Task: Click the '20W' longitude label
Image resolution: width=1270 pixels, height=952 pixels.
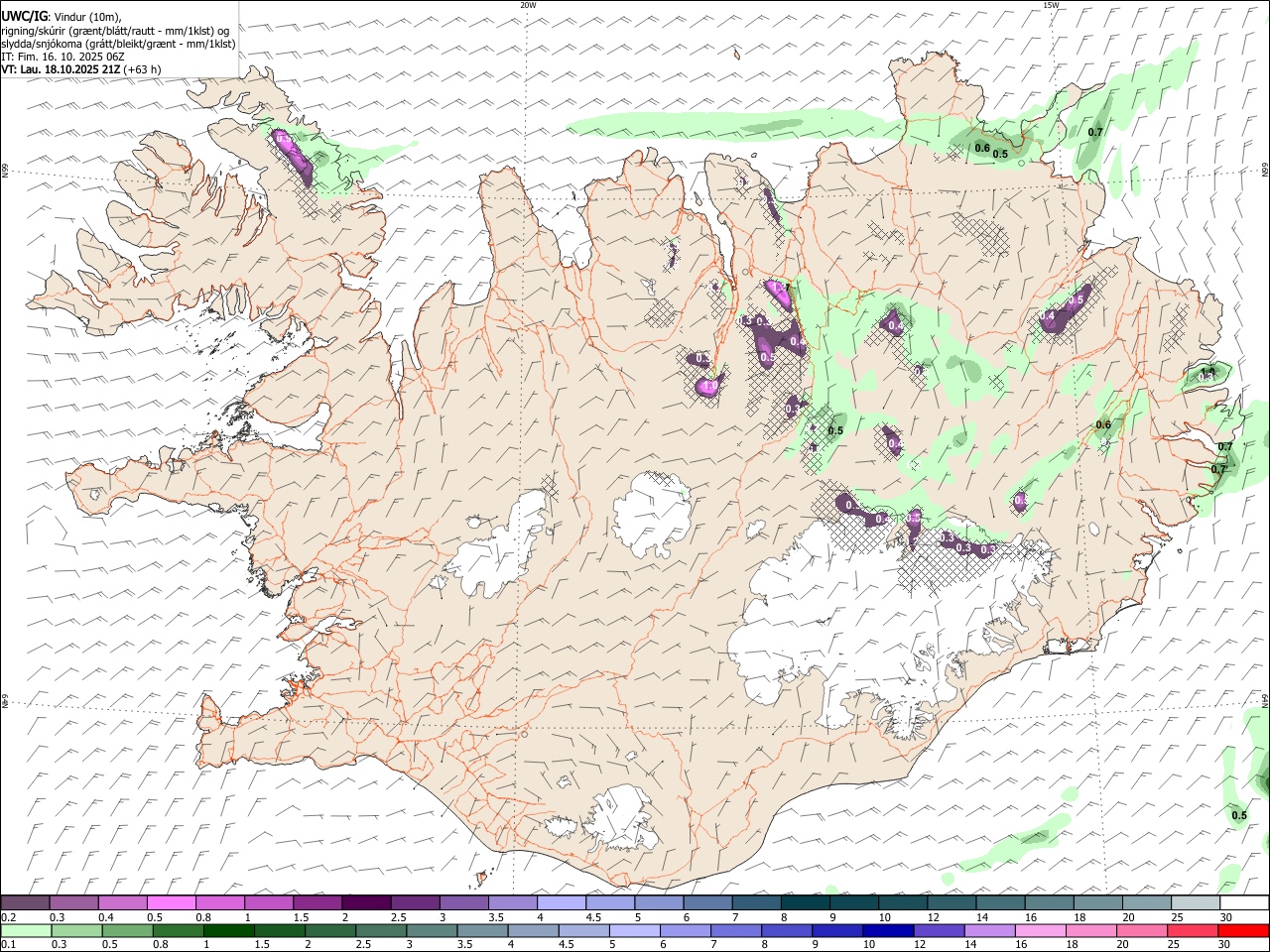Action: tap(528, 5)
